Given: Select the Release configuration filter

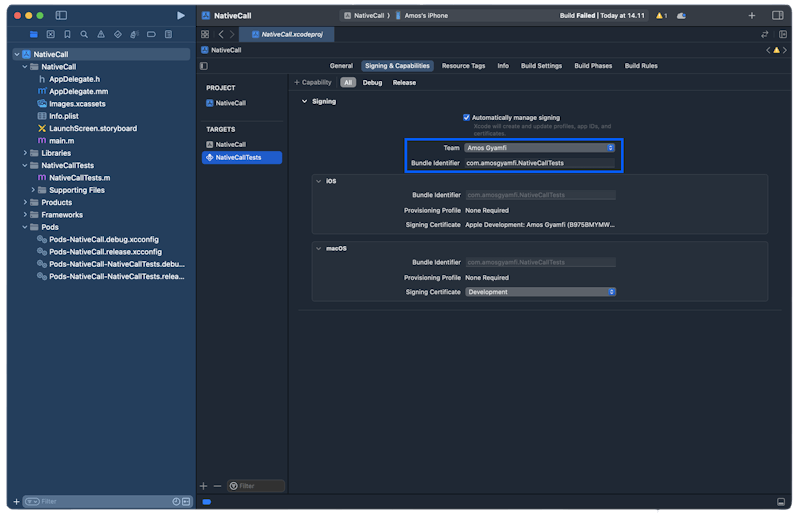Looking at the screenshot, I should (404, 83).
